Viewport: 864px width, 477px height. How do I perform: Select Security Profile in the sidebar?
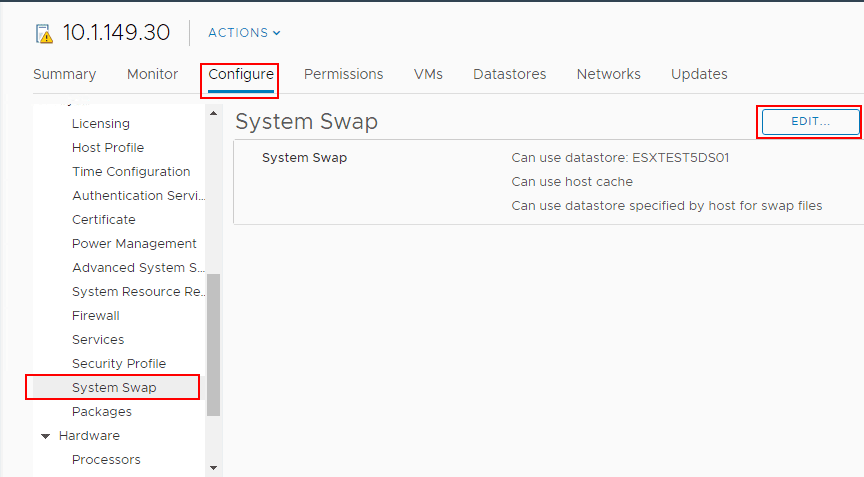(x=119, y=364)
